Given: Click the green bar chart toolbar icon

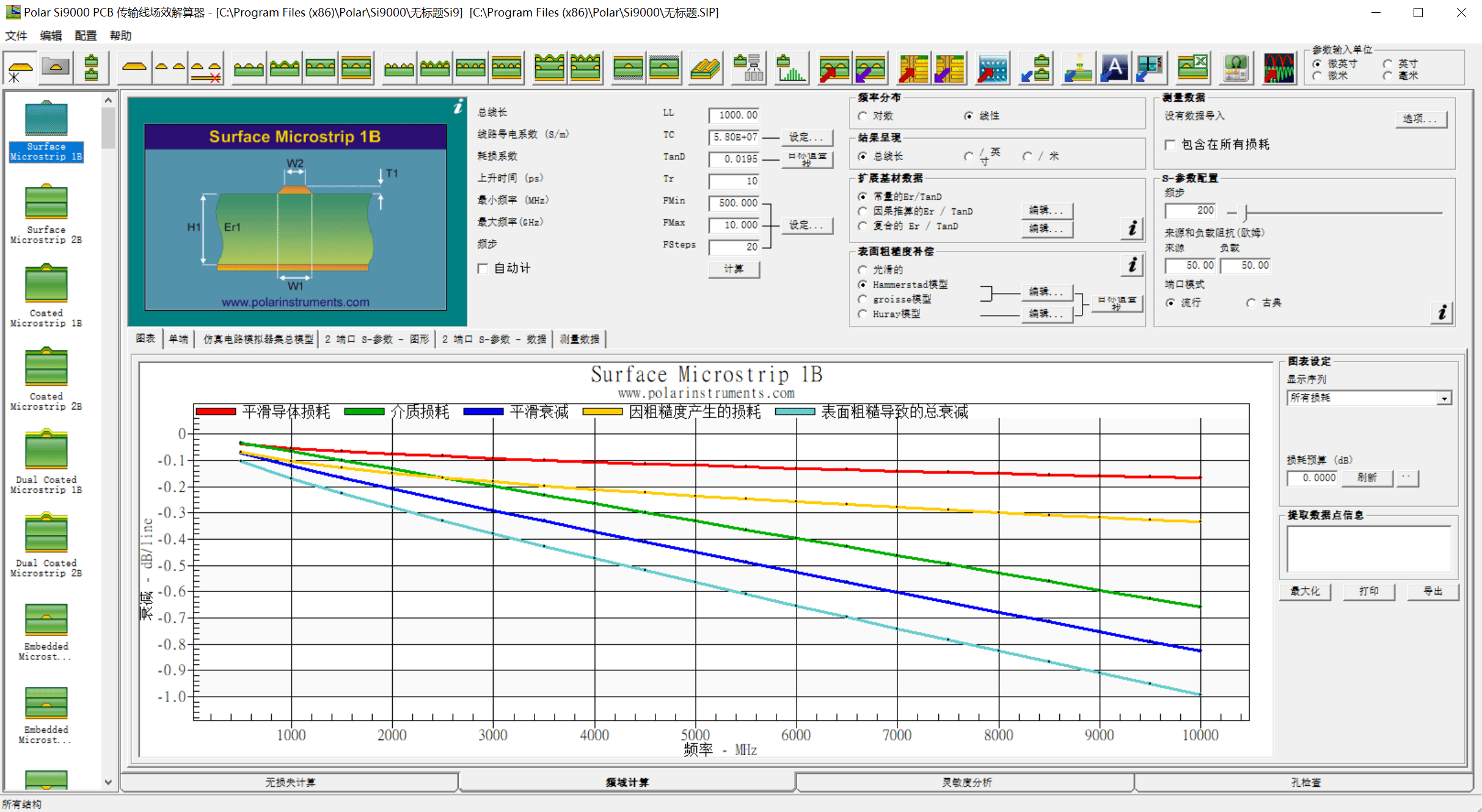Looking at the screenshot, I should point(791,68).
